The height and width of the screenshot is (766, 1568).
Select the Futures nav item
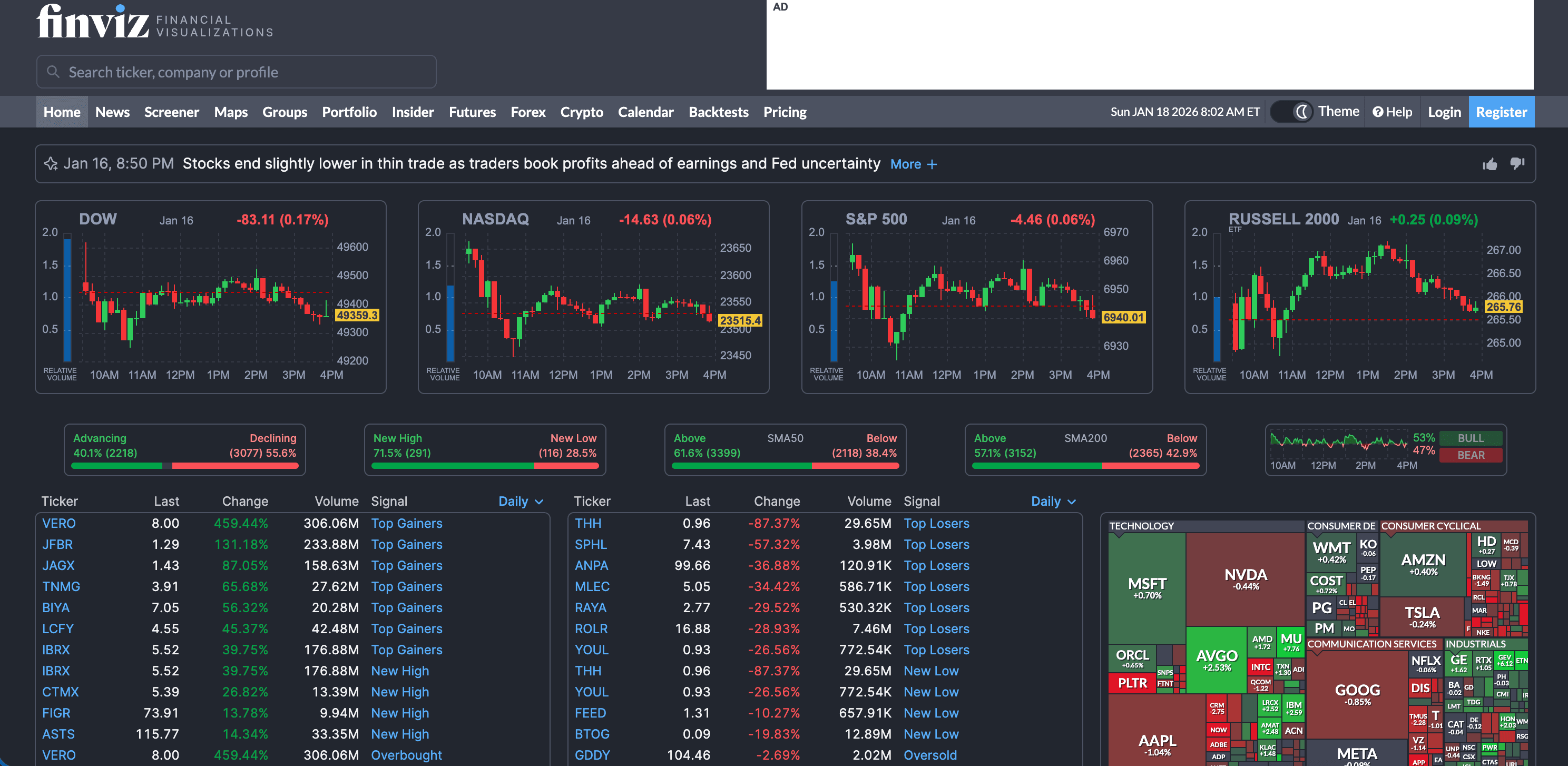click(472, 111)
